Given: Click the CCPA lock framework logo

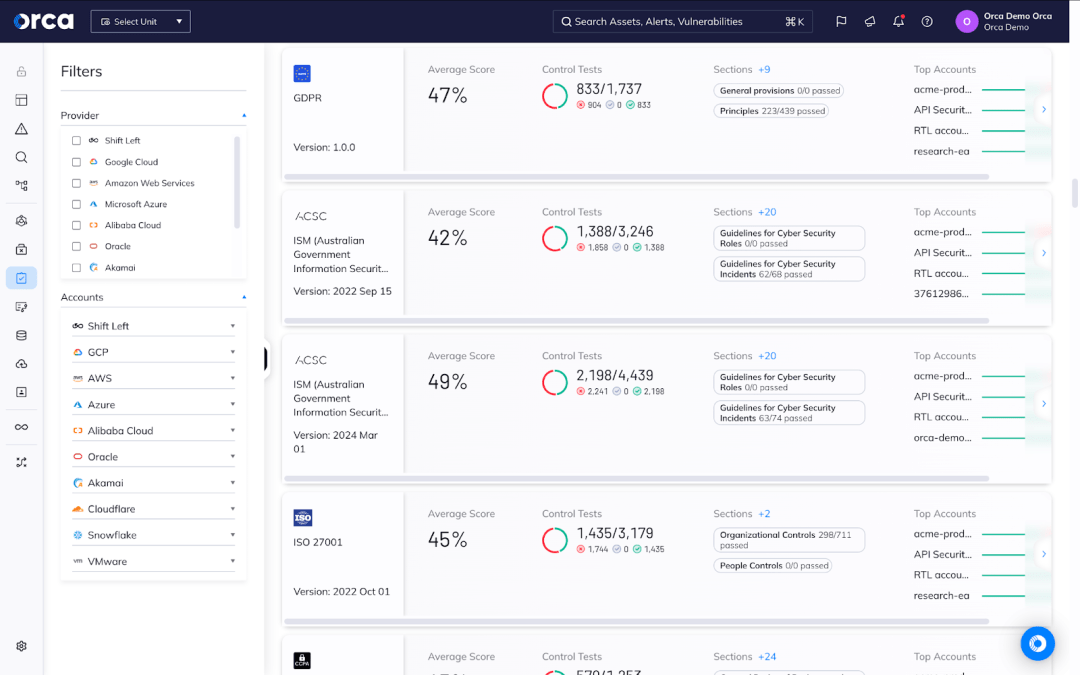Looking at the screenshot, I should click(302, 660).
